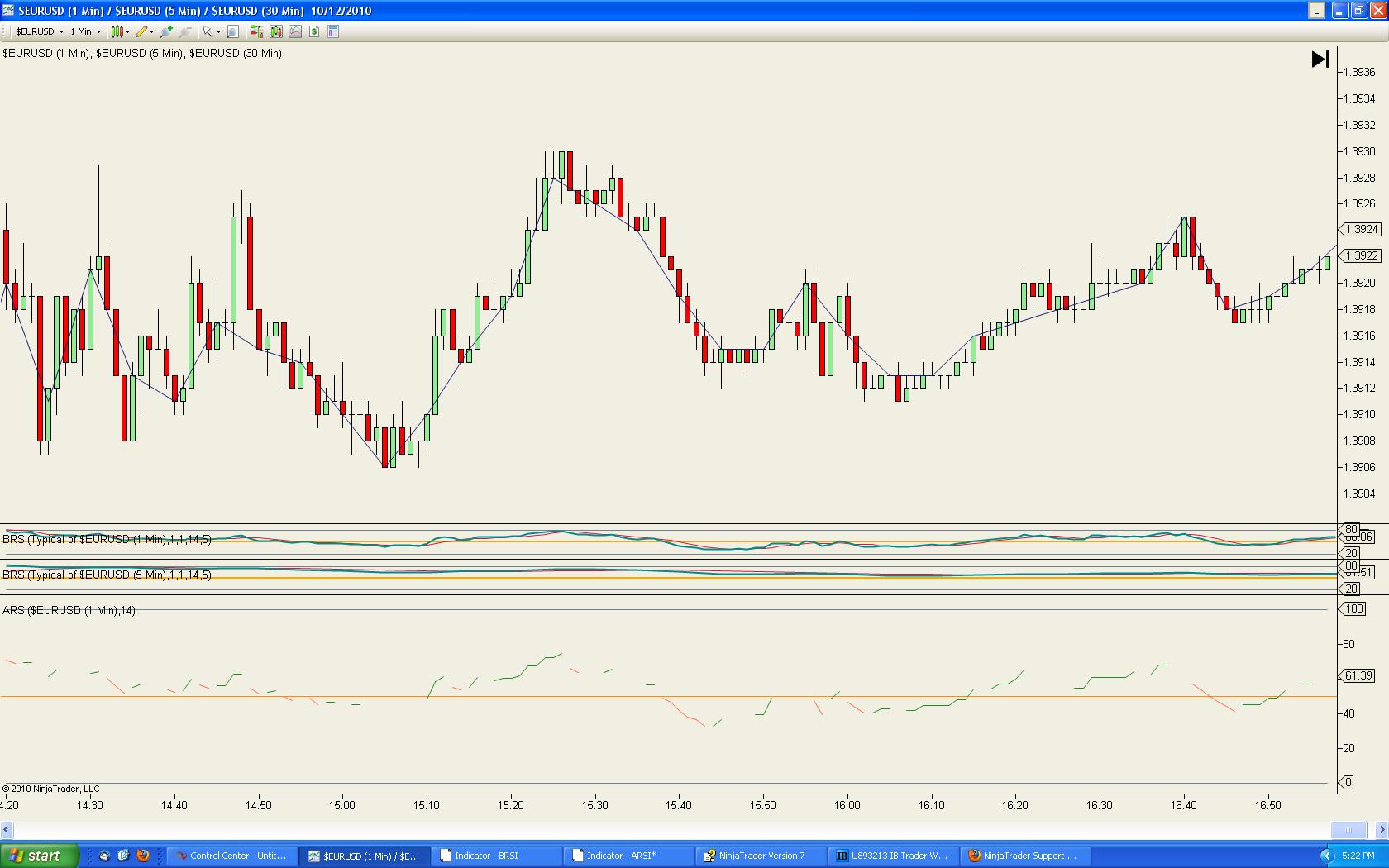Click the chart series title text
The width and height of the screenshot is (1389, 868).
(142, 53)
